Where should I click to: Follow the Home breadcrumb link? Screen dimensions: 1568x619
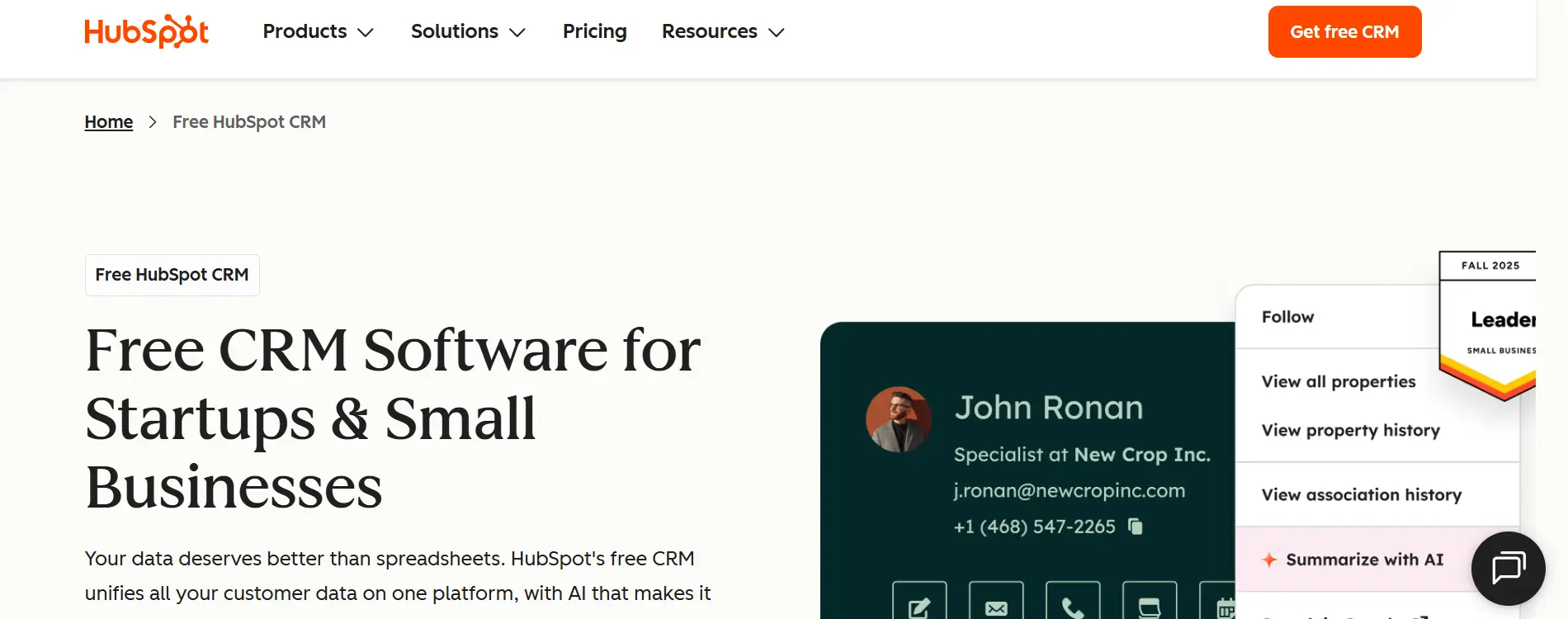[109, 122]
